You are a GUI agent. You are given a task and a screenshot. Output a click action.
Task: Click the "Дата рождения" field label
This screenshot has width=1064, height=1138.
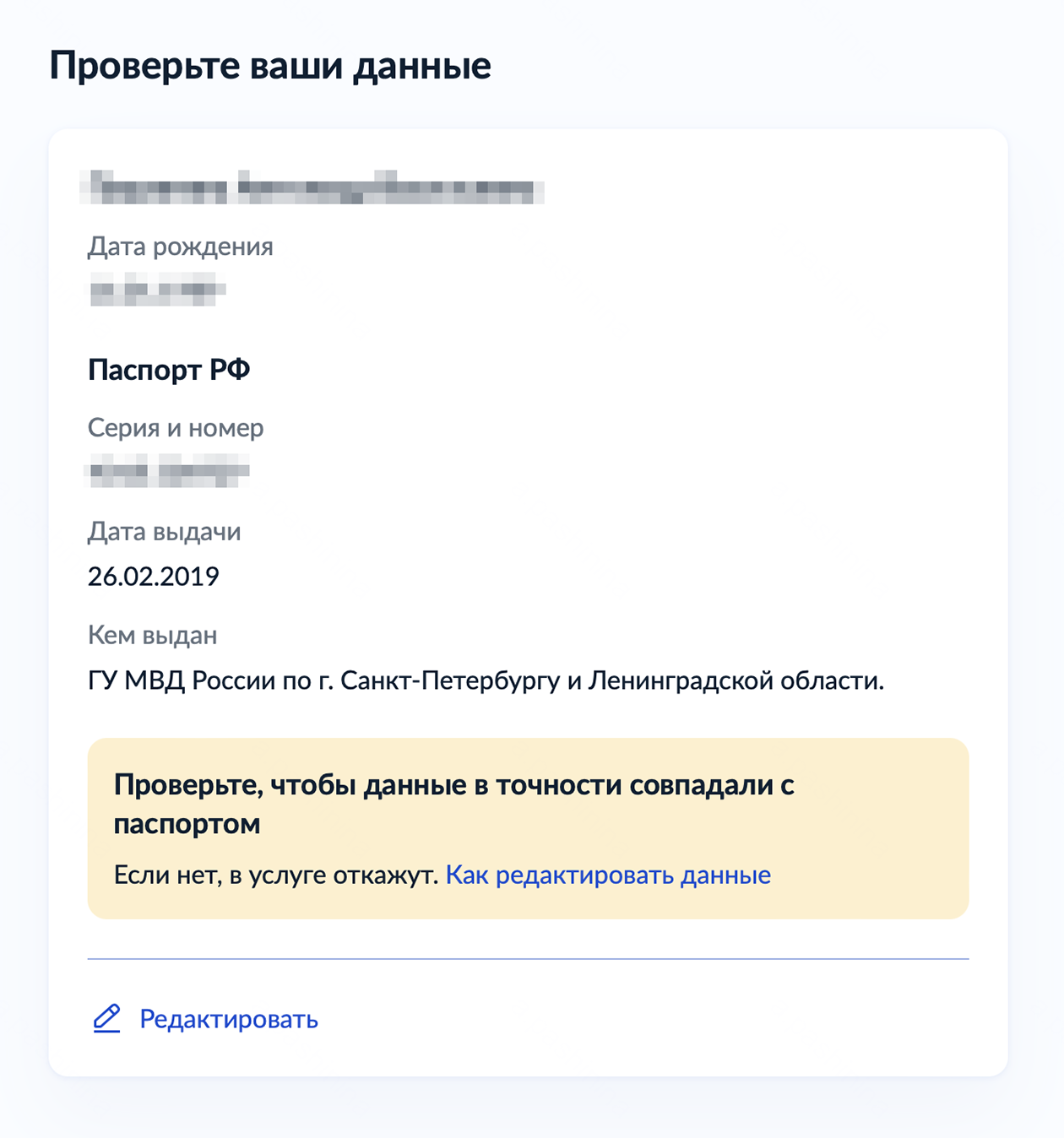coord(181,247)
